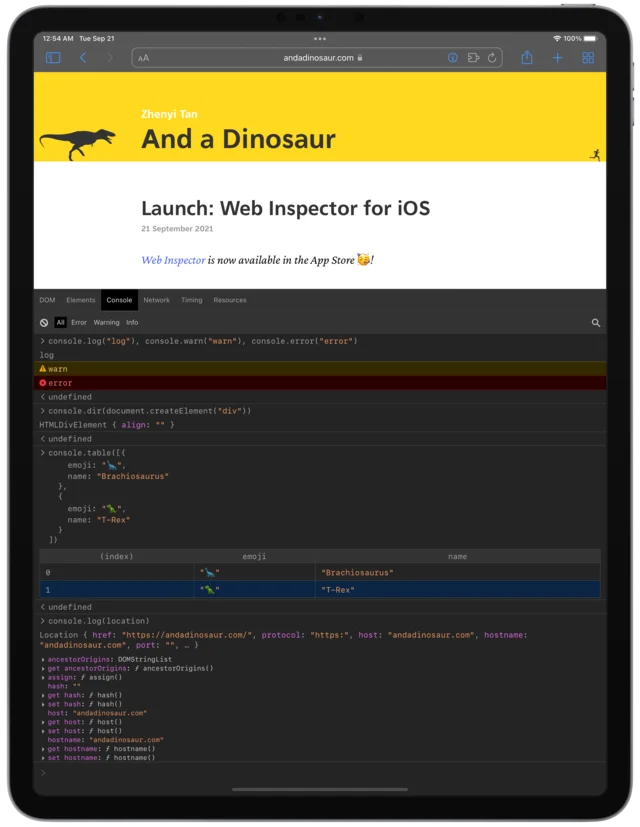Switch to the Elements tab
The width and height of the screenshot is (640, 827).
[x=81, y=300]
